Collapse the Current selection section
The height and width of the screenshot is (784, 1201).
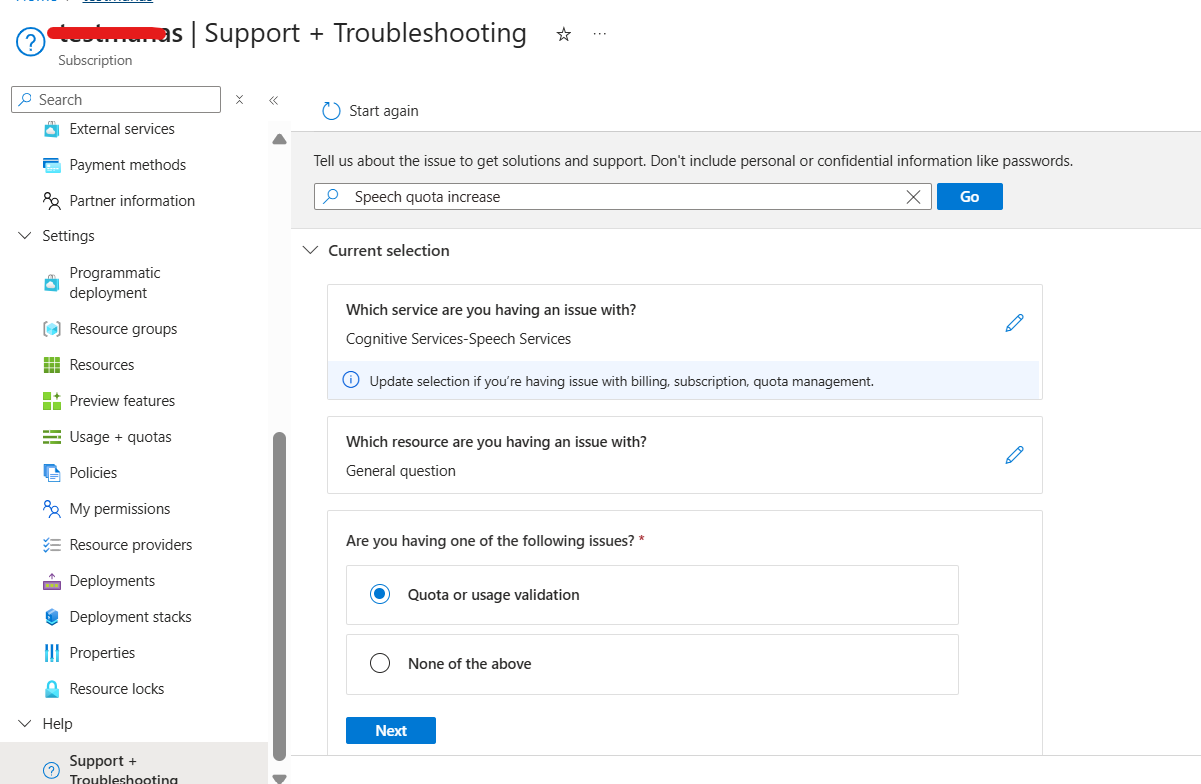(311, 251)
